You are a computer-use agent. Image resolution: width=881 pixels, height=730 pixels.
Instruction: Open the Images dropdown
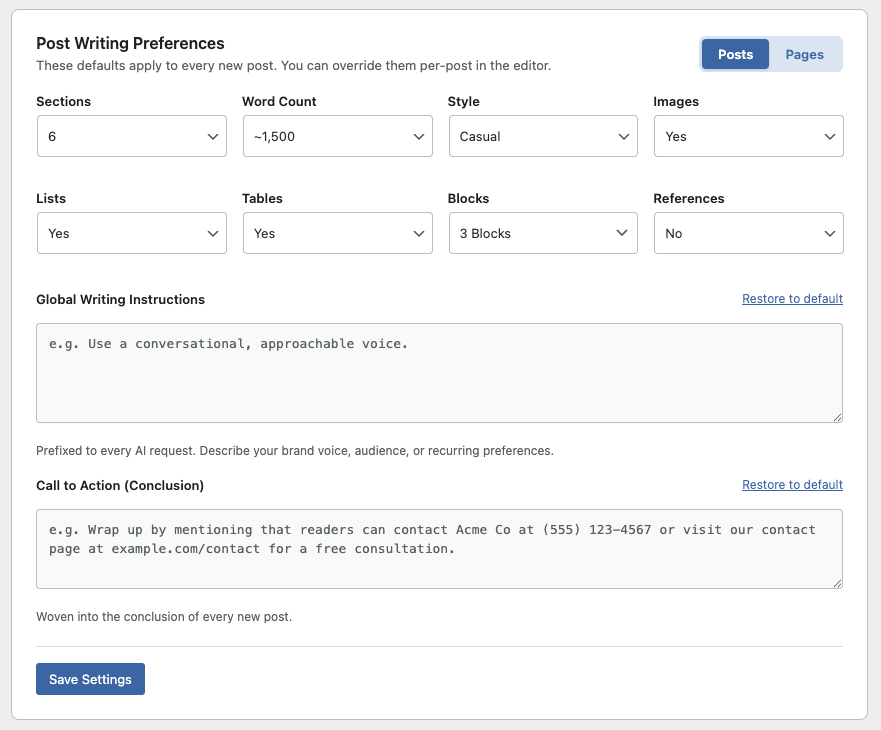coord(748,136)
